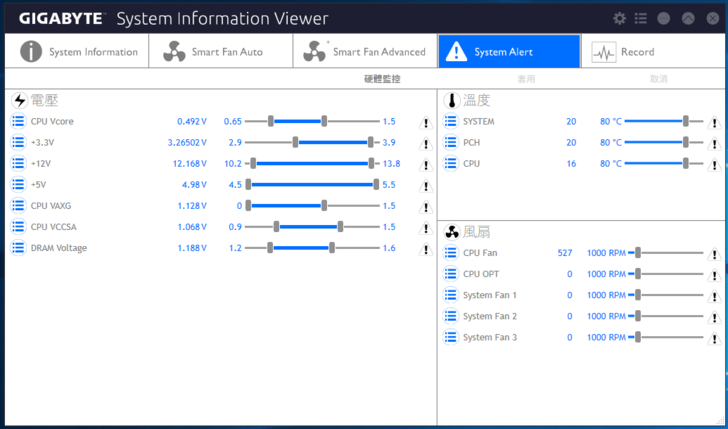Toggle the alert warning for +5V

(x=425, y=186)
